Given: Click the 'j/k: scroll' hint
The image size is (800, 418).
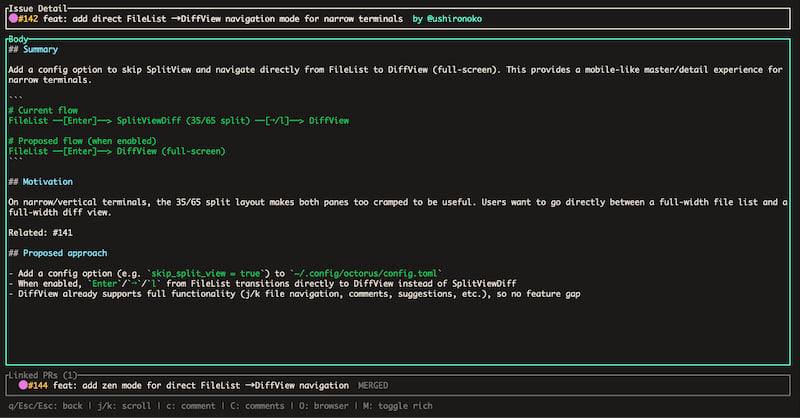Looking at the screenshot, I should click(124, 406).
